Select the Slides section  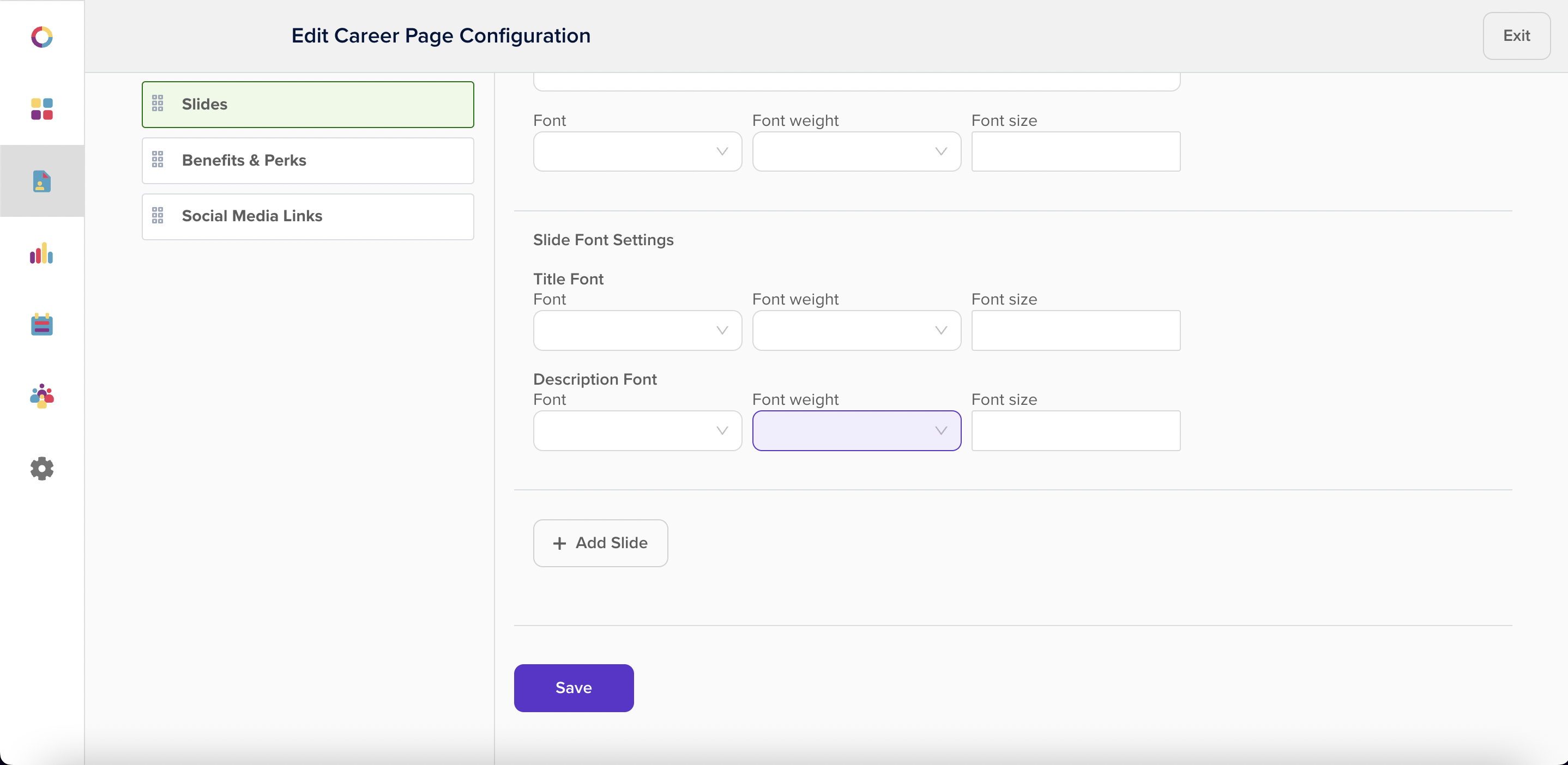[x=308, y=104]
